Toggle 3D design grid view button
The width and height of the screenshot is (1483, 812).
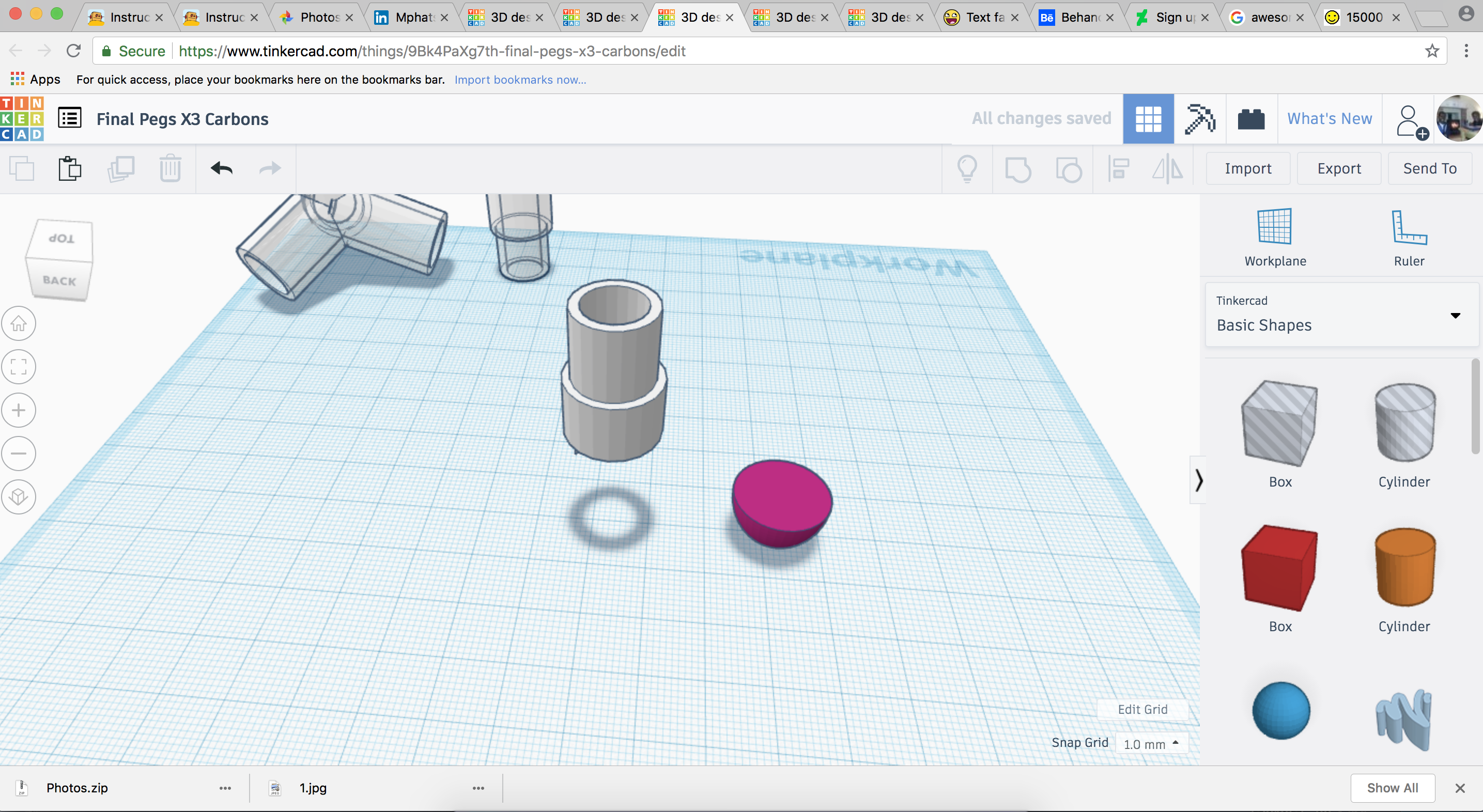tap(1148, 119)
